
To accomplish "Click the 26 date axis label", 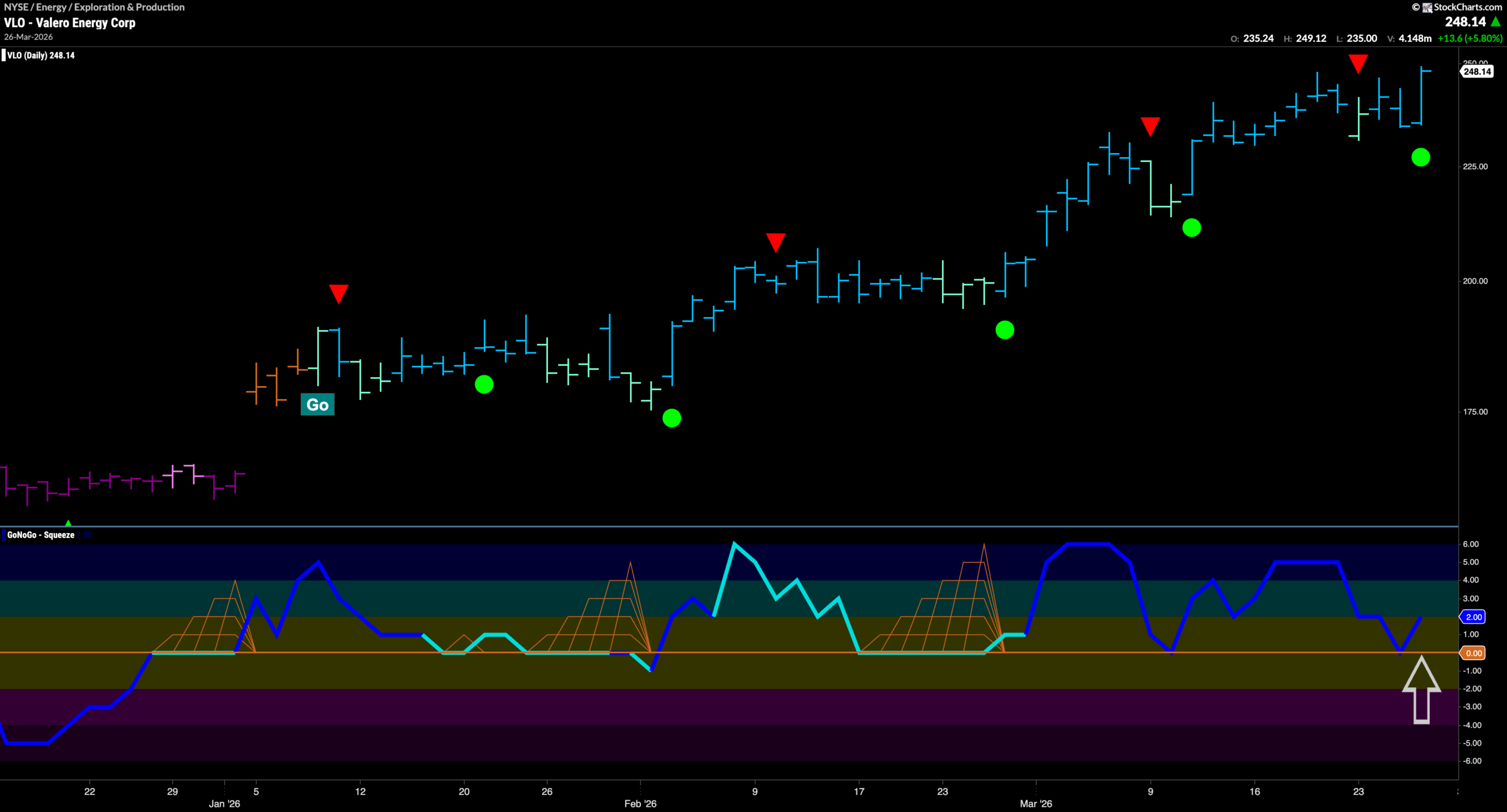I will (x=547, y=791).
